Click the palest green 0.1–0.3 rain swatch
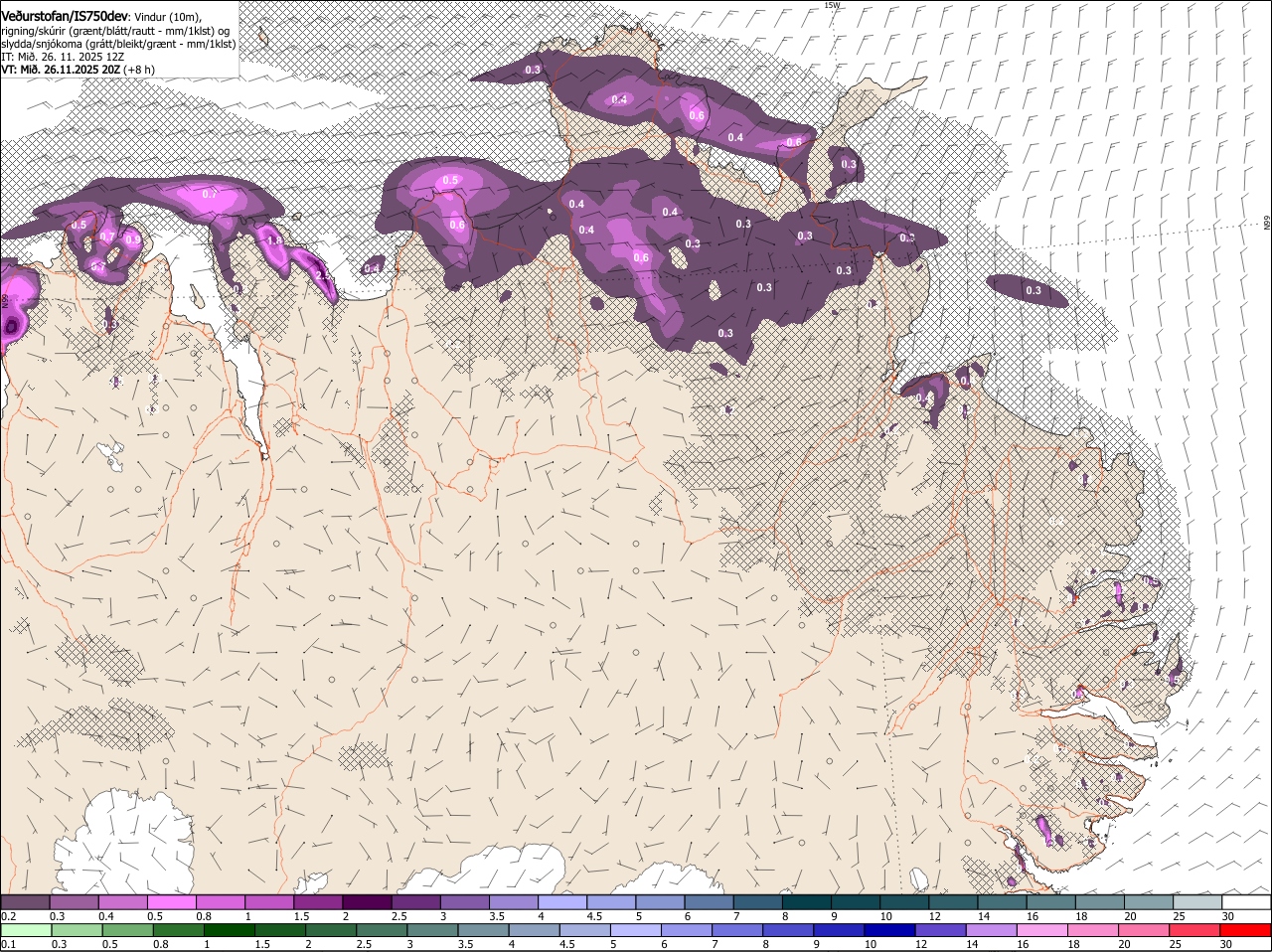 point(26,930)
